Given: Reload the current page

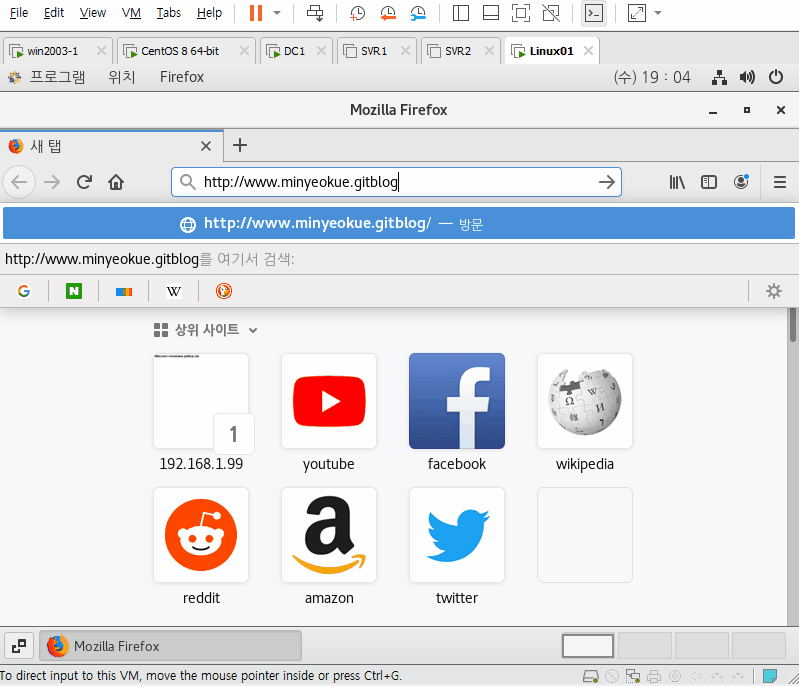Looking at the screenshot, I should pos(84,182).
